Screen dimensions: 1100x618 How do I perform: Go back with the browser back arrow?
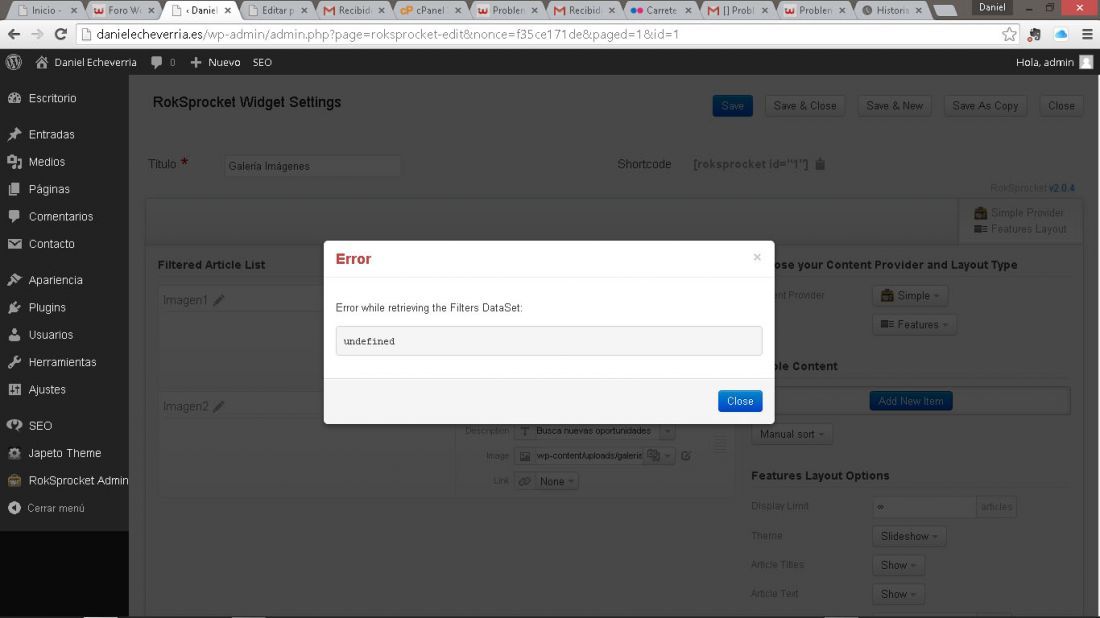[14, 34]
